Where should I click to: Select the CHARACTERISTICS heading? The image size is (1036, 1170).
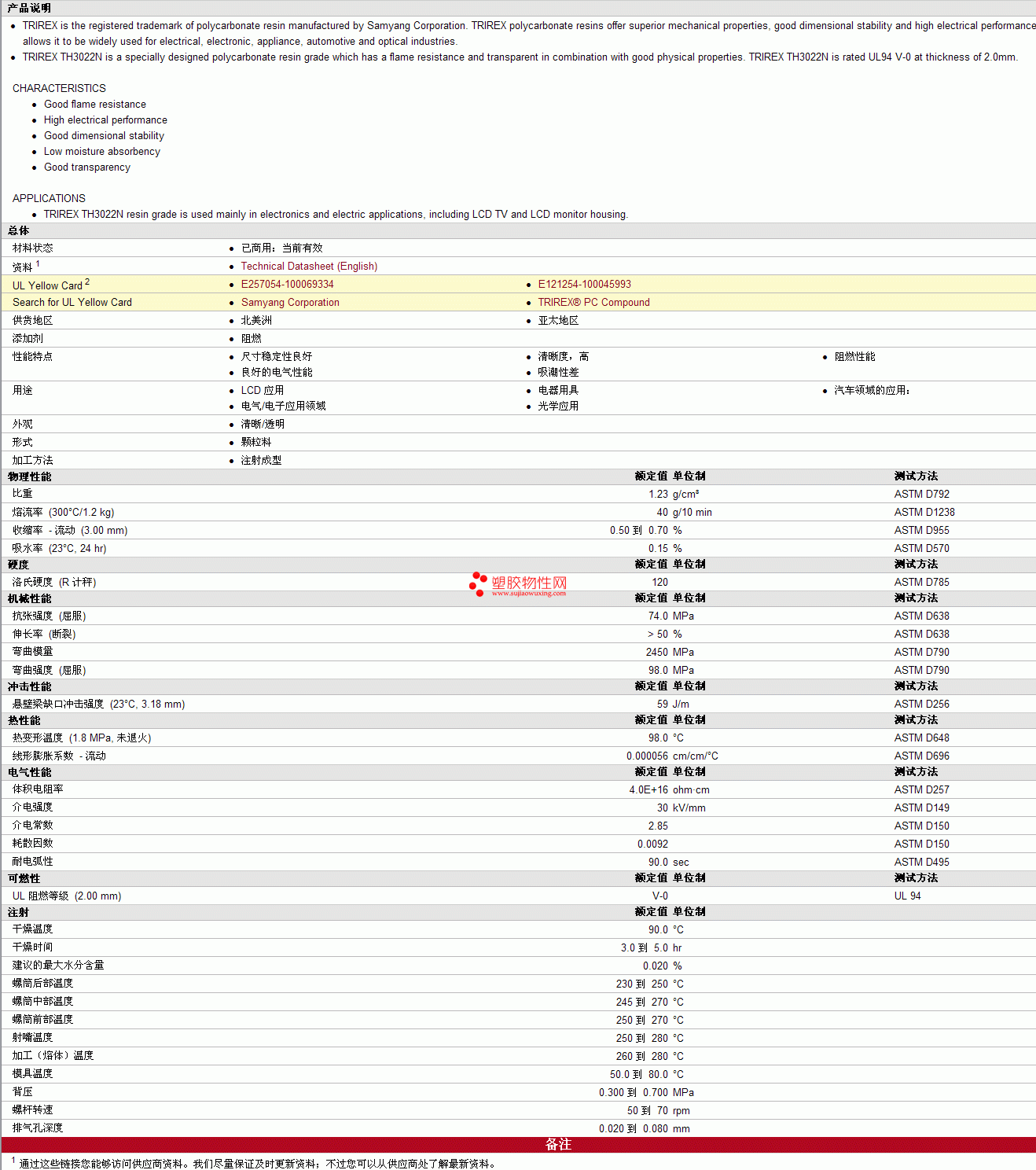(x=59, y=88)
